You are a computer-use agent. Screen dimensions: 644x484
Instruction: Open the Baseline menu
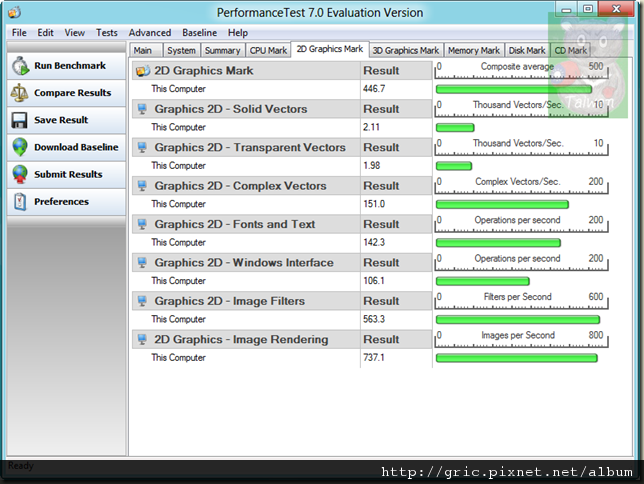coord(199,33)
